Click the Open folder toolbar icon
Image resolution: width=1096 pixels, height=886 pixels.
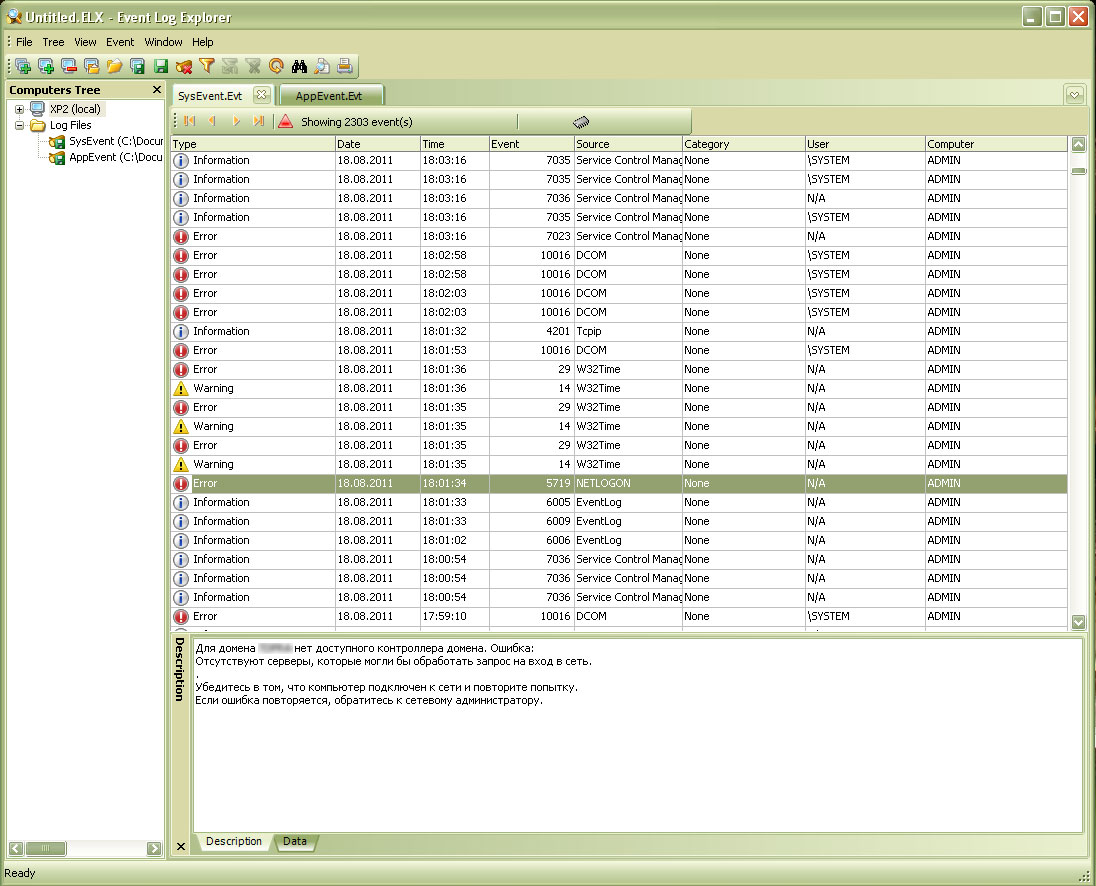coord(114,67)
